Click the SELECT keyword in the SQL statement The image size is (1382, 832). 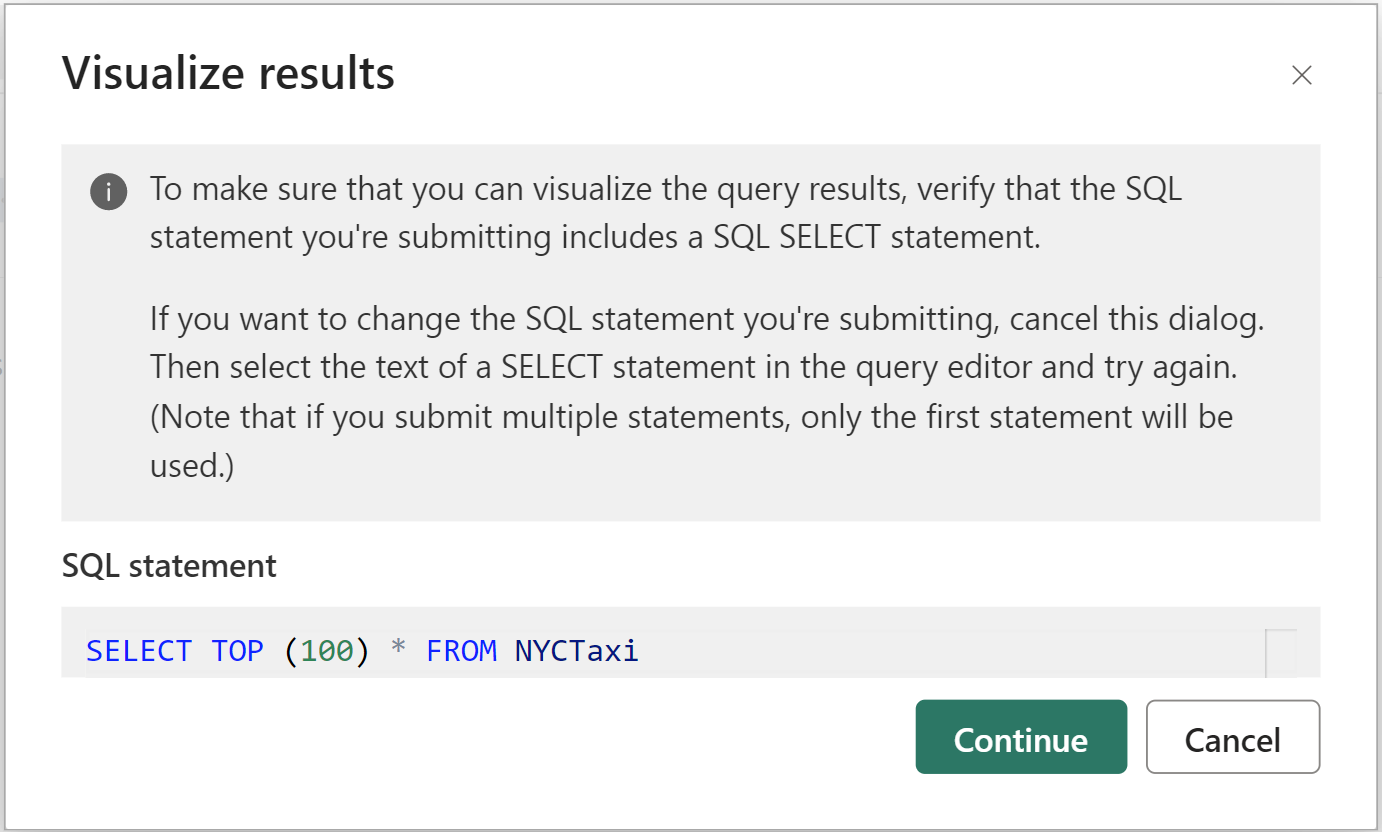tap(138, 651)
